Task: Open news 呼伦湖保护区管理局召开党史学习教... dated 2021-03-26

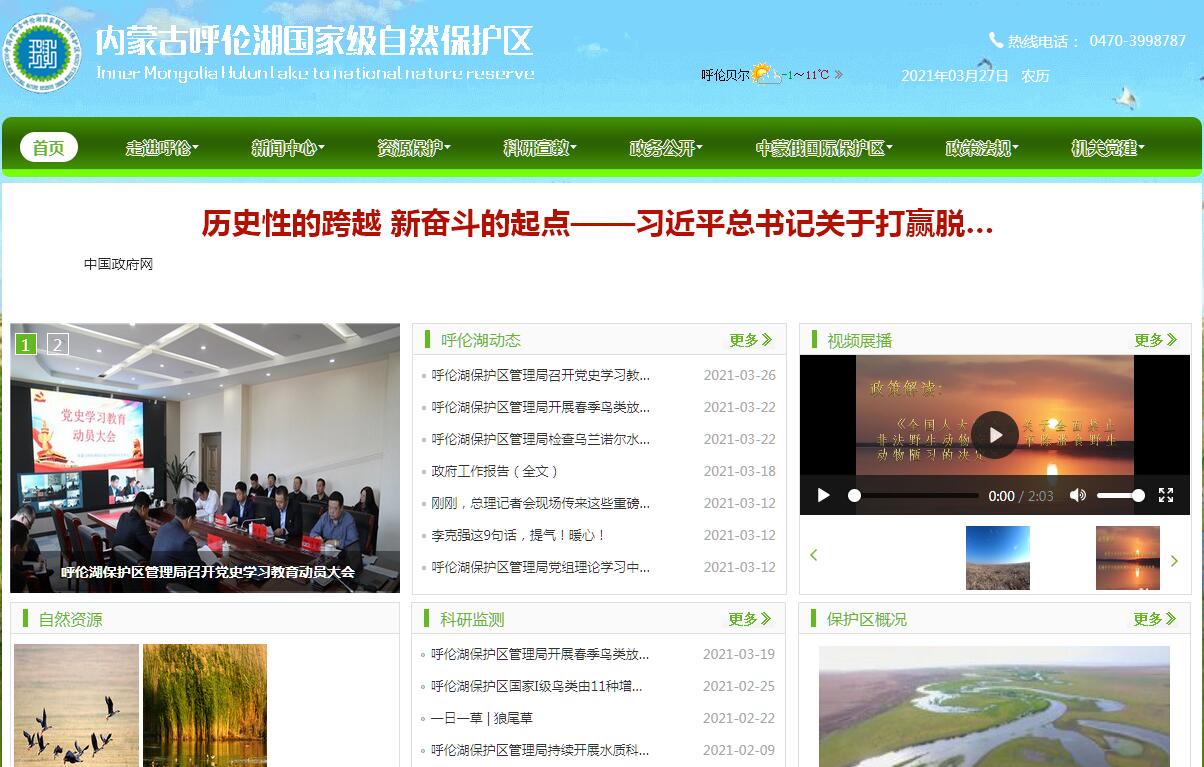Action: click(541, 375)
